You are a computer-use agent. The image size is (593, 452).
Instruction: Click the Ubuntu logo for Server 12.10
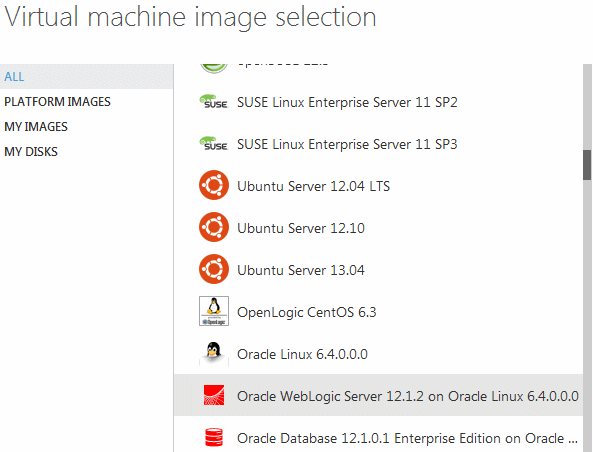click(214, 227)
